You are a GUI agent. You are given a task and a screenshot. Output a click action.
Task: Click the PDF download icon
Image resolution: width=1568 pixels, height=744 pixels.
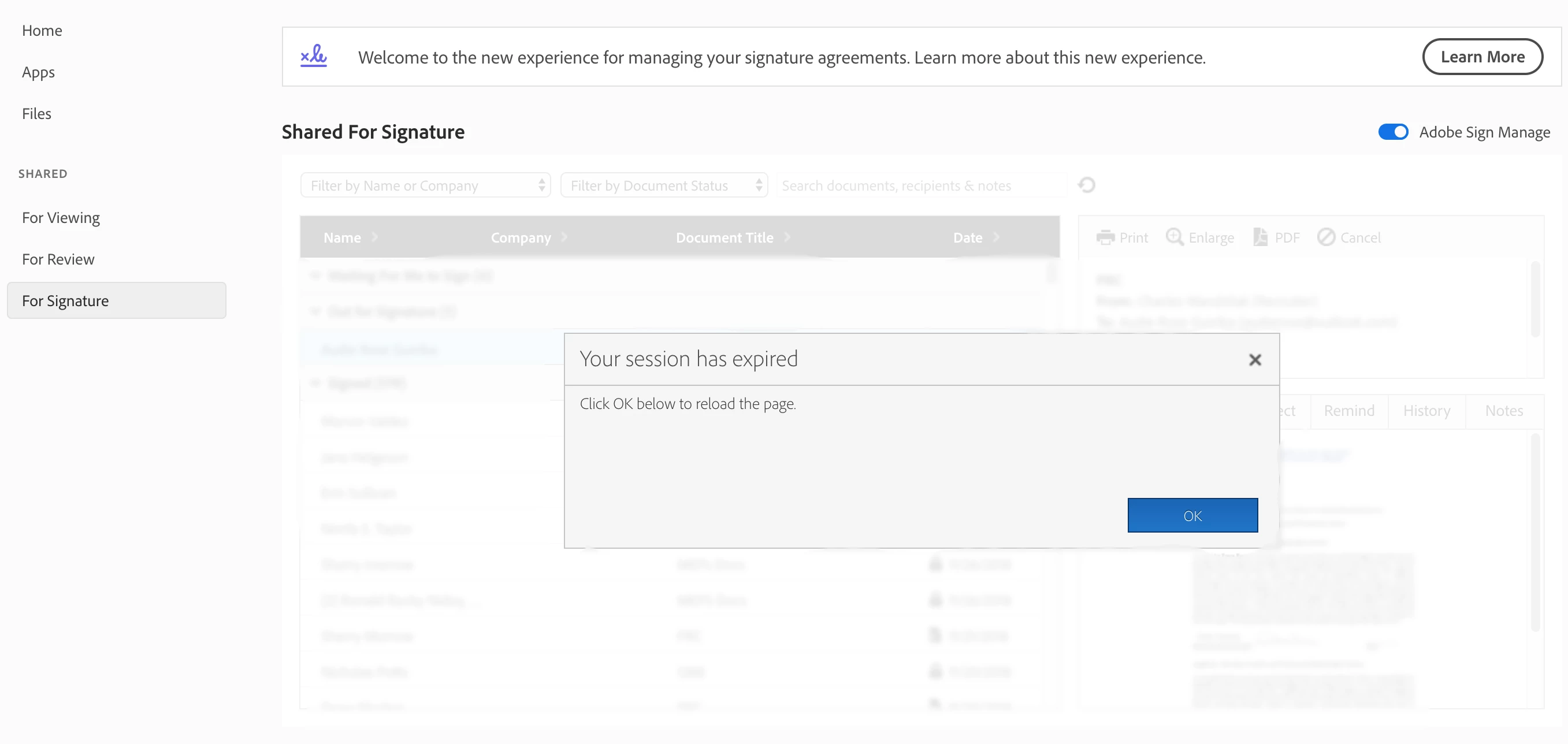pyautogui.click(x=1260, y=237)
